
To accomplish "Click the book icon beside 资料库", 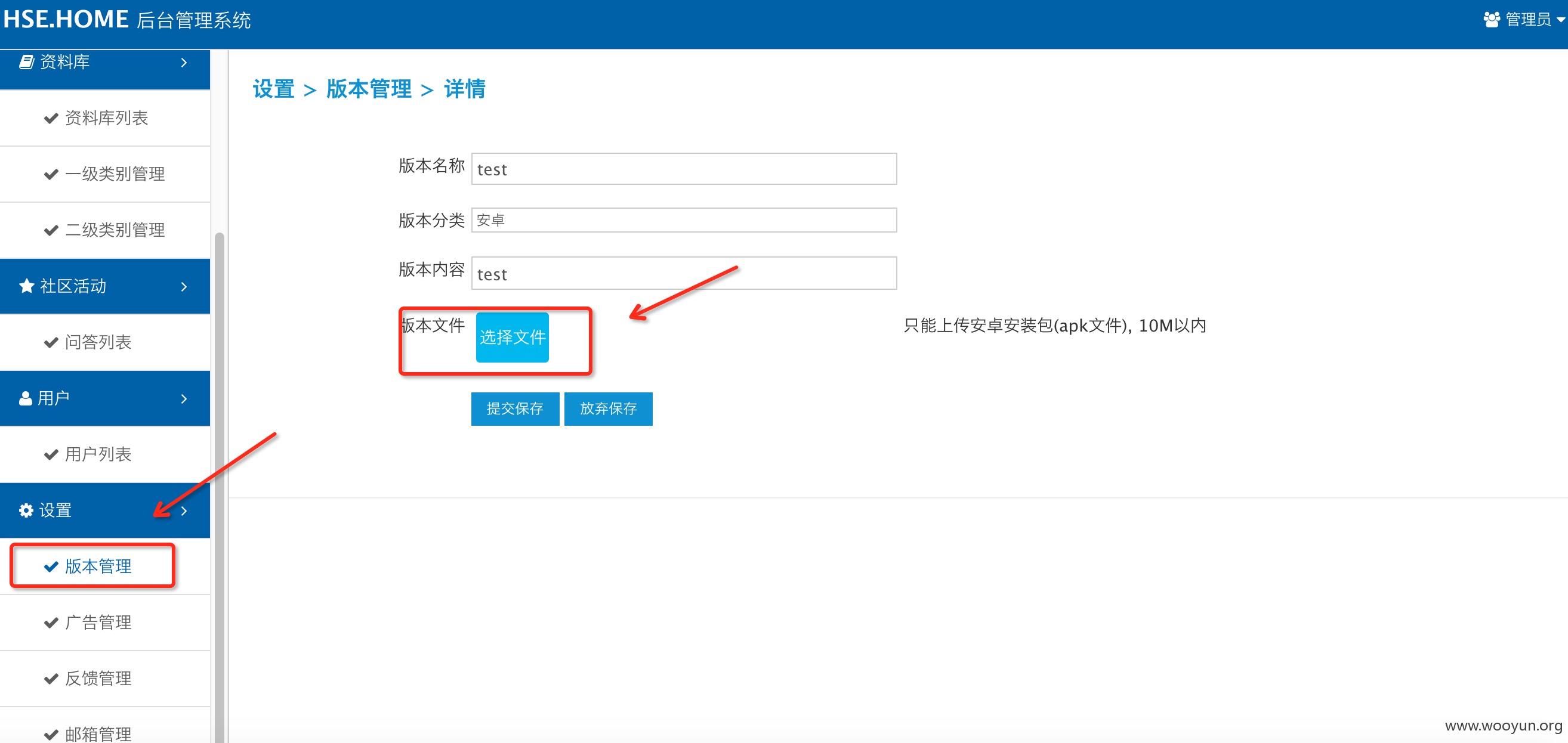I will (26, 62).
